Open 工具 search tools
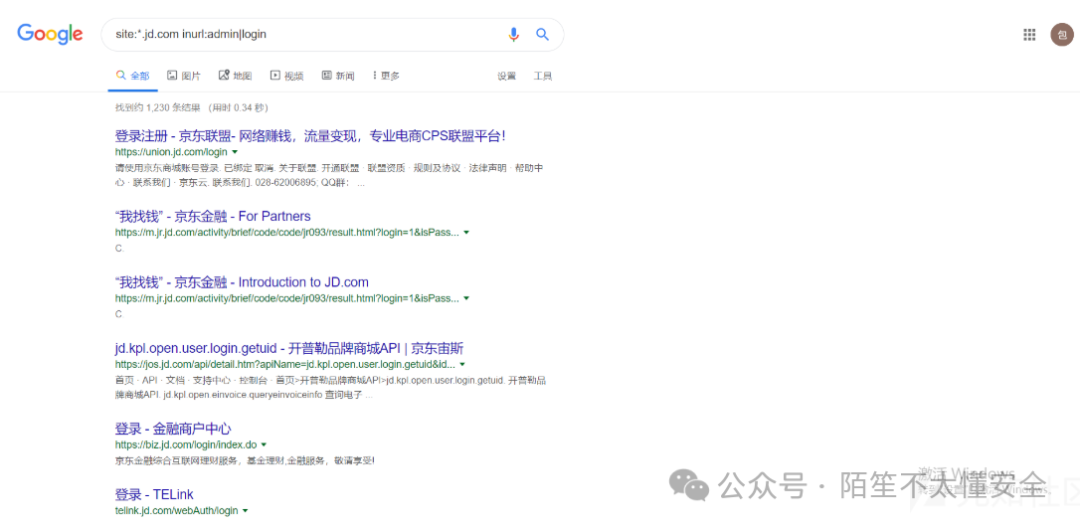The width and height of the screenshot is (1080, 528). point(543,76)
